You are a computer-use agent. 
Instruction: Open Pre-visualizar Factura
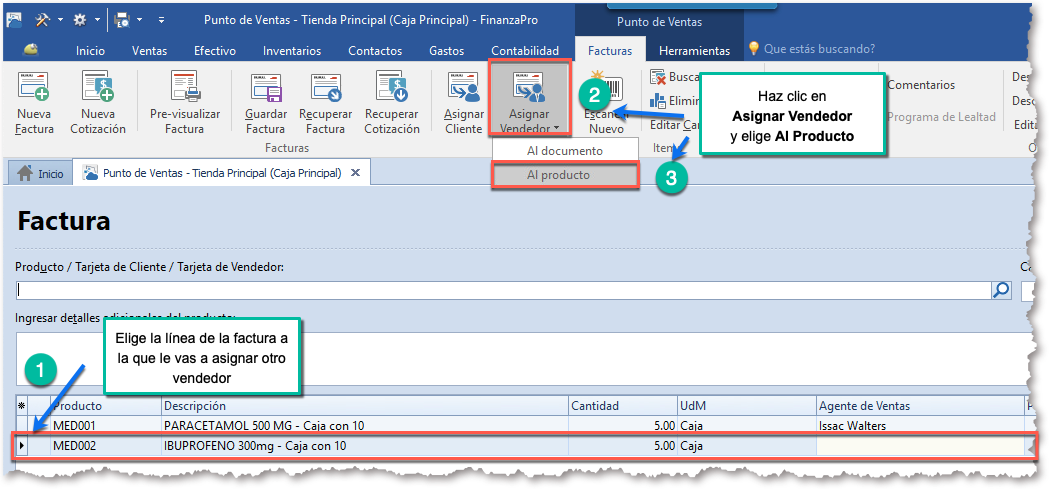(185, 104)
